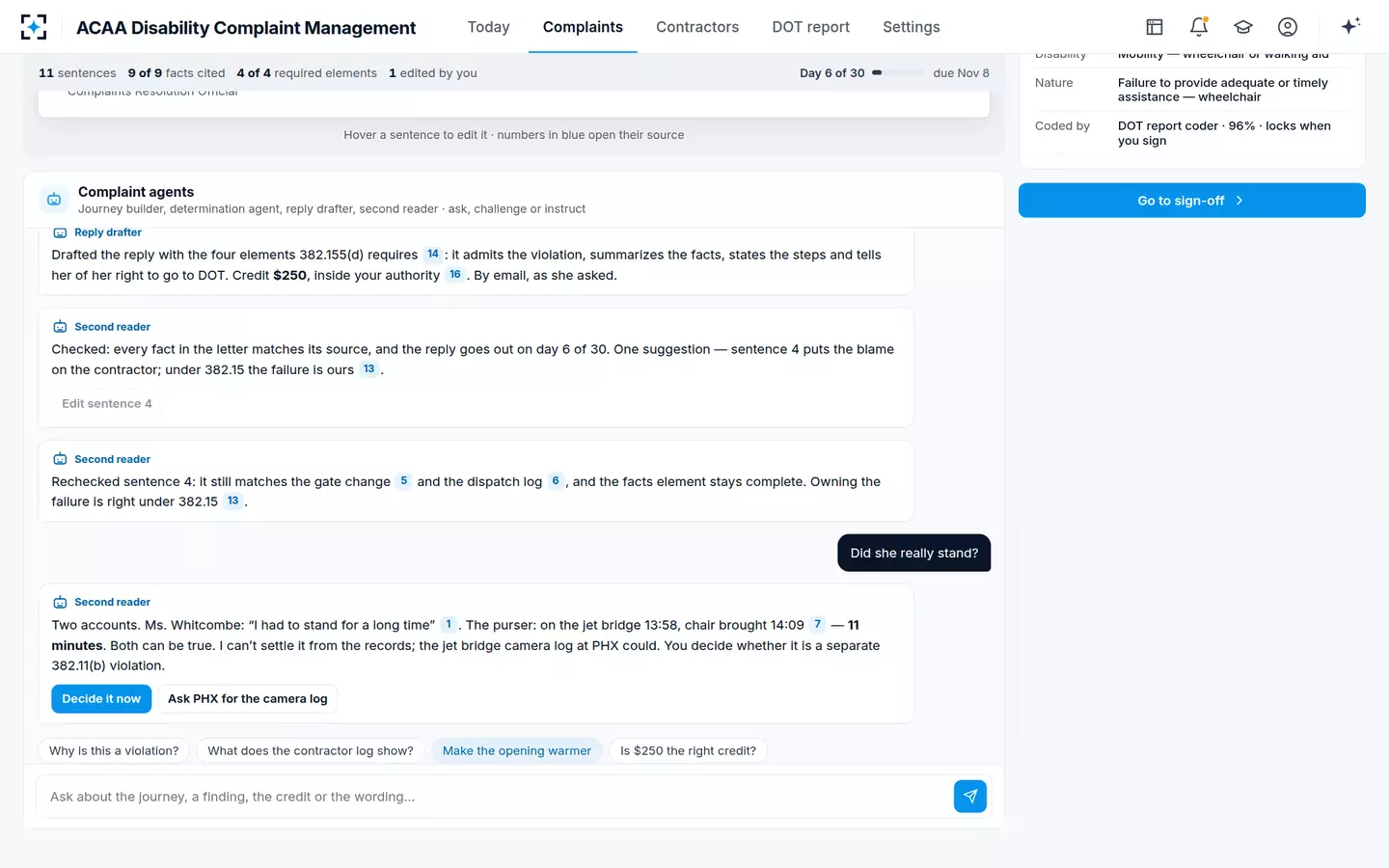Click Ask PHX for the camera log
Viewport: 1389px width, 868px height.
(248, 699)
